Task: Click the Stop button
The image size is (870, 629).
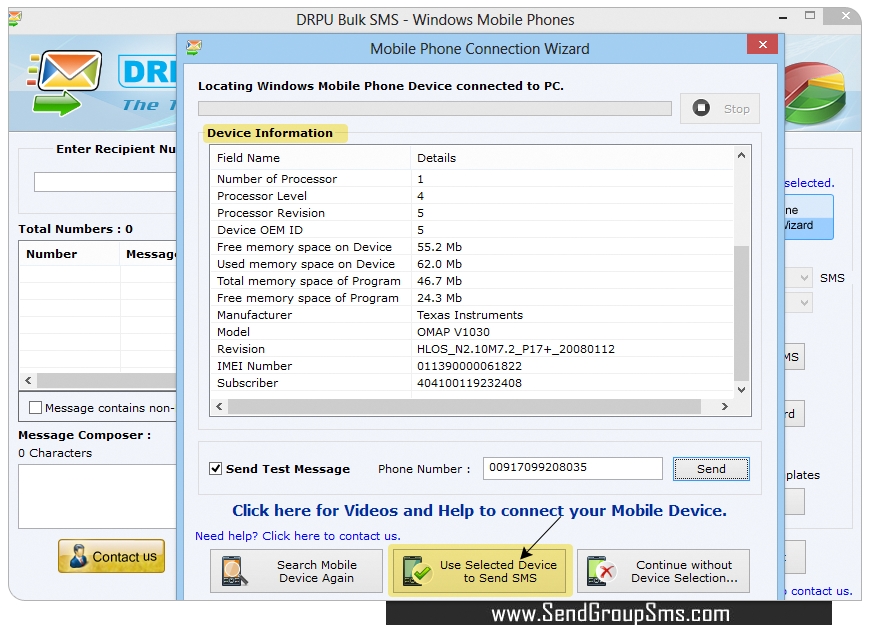Action: point(720,109)
